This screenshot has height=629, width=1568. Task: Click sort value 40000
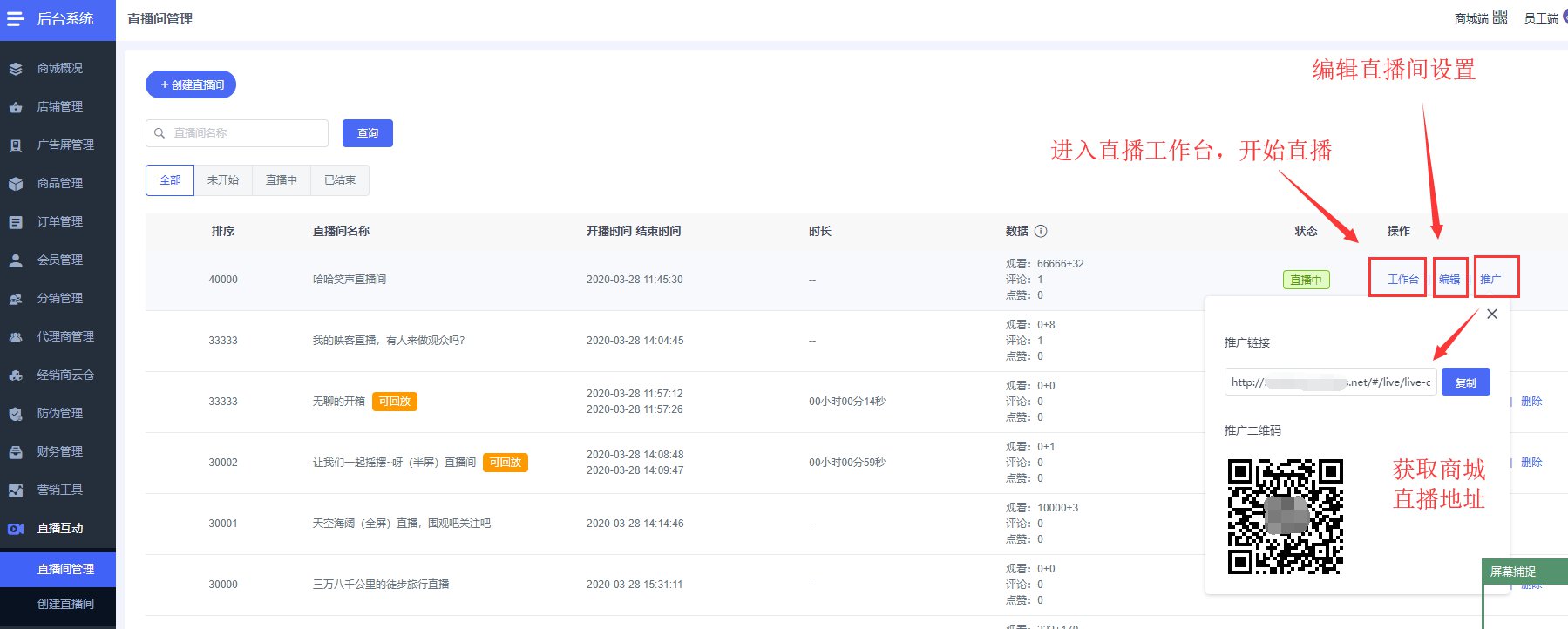tap(223, 280)
